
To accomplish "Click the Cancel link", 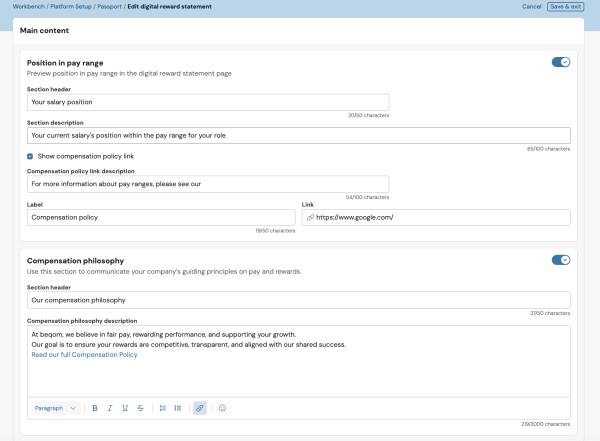I will pos(532,7).
